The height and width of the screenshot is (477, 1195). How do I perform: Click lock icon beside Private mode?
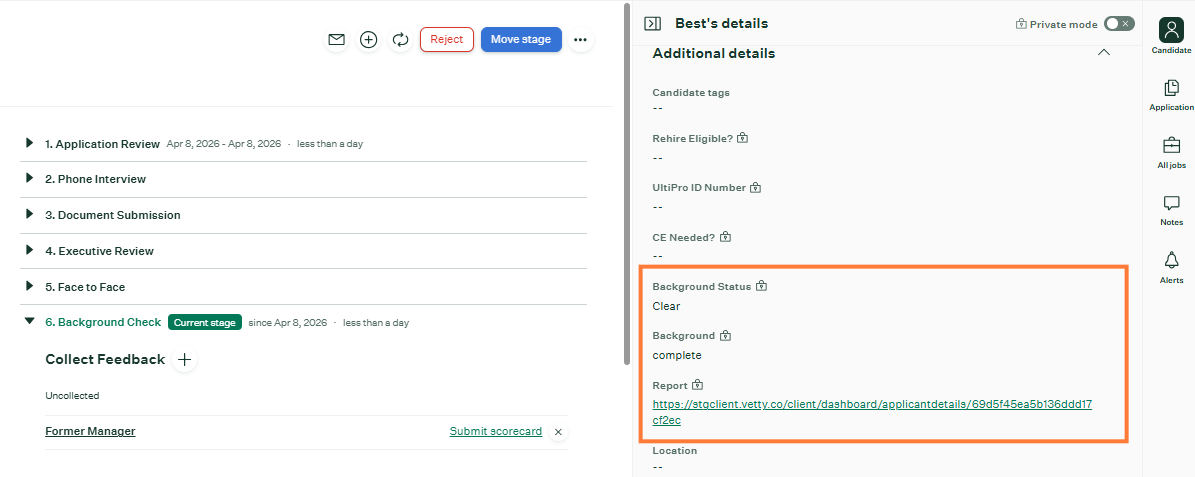tap(1021, 24)
